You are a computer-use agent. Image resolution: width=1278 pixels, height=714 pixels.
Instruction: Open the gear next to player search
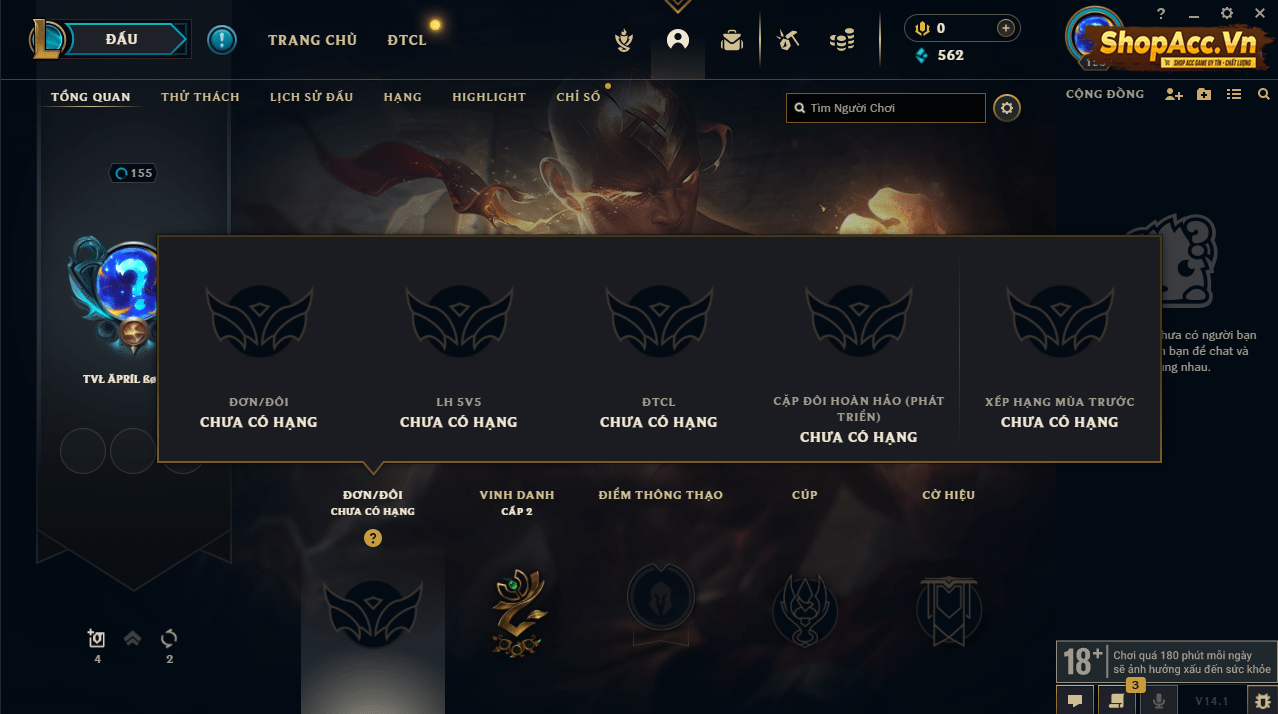(x=1007, y=108)
